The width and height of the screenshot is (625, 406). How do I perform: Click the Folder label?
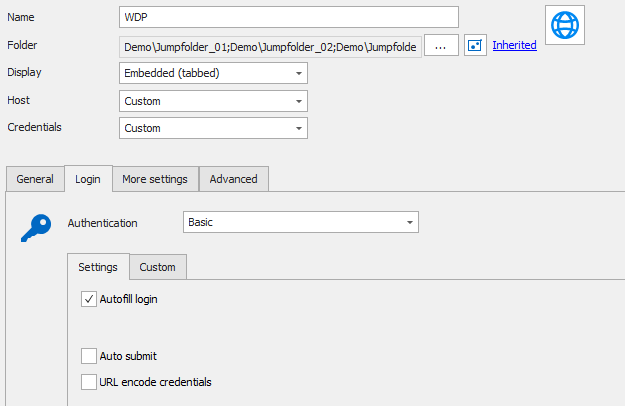(22, 45)
